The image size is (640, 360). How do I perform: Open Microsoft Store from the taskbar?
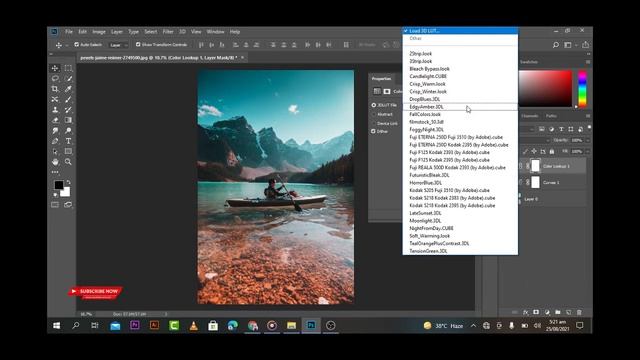coord(213,325)
